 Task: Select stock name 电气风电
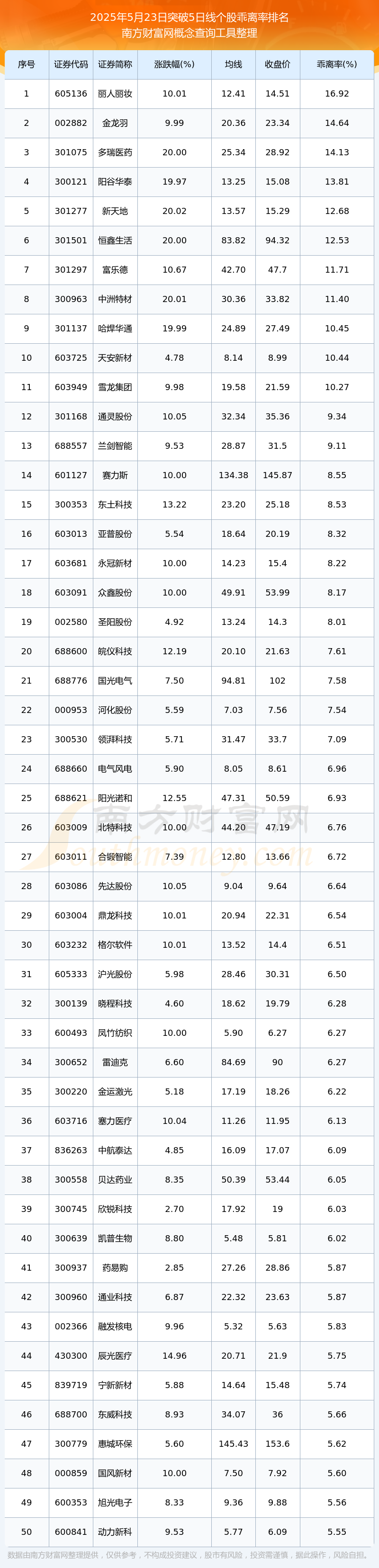point(115,769)
